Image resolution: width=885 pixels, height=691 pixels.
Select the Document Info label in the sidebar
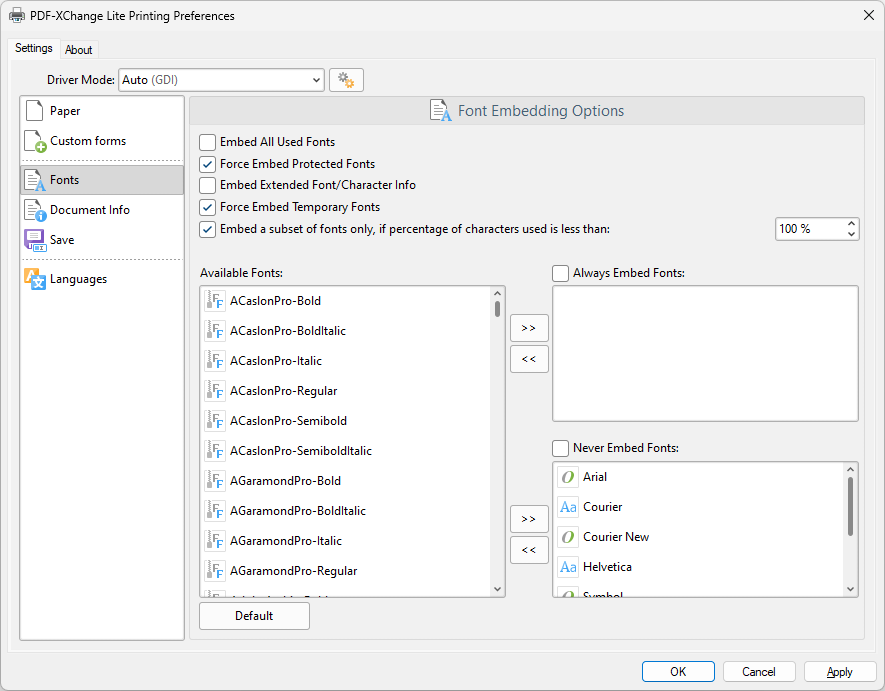tap(90, 210)
